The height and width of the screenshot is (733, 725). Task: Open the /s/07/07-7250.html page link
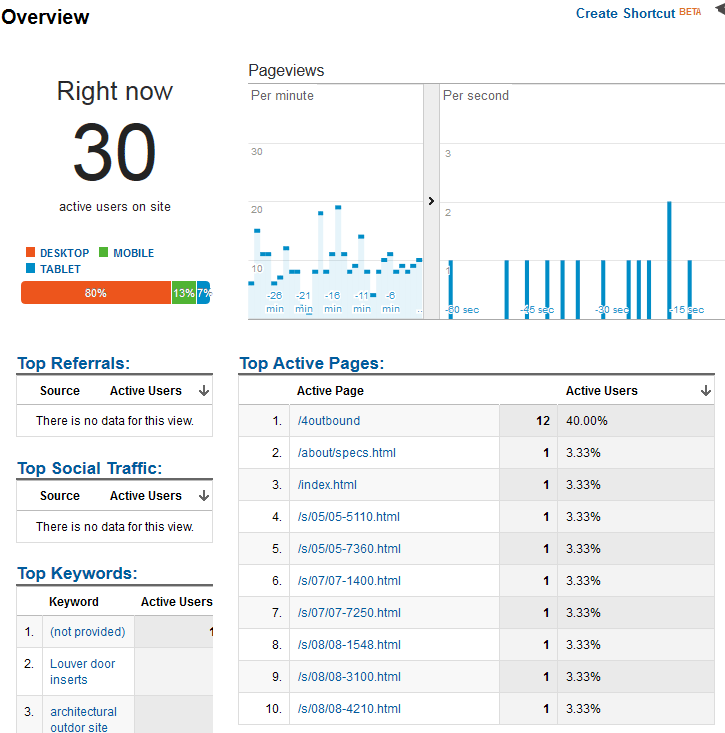click(x=349, y=613)
